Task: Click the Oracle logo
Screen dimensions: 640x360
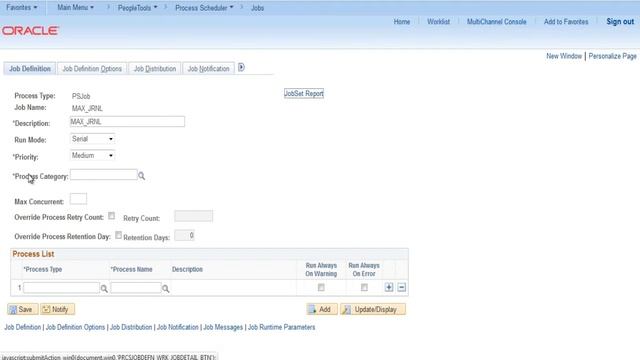Action: coord(31,31)
